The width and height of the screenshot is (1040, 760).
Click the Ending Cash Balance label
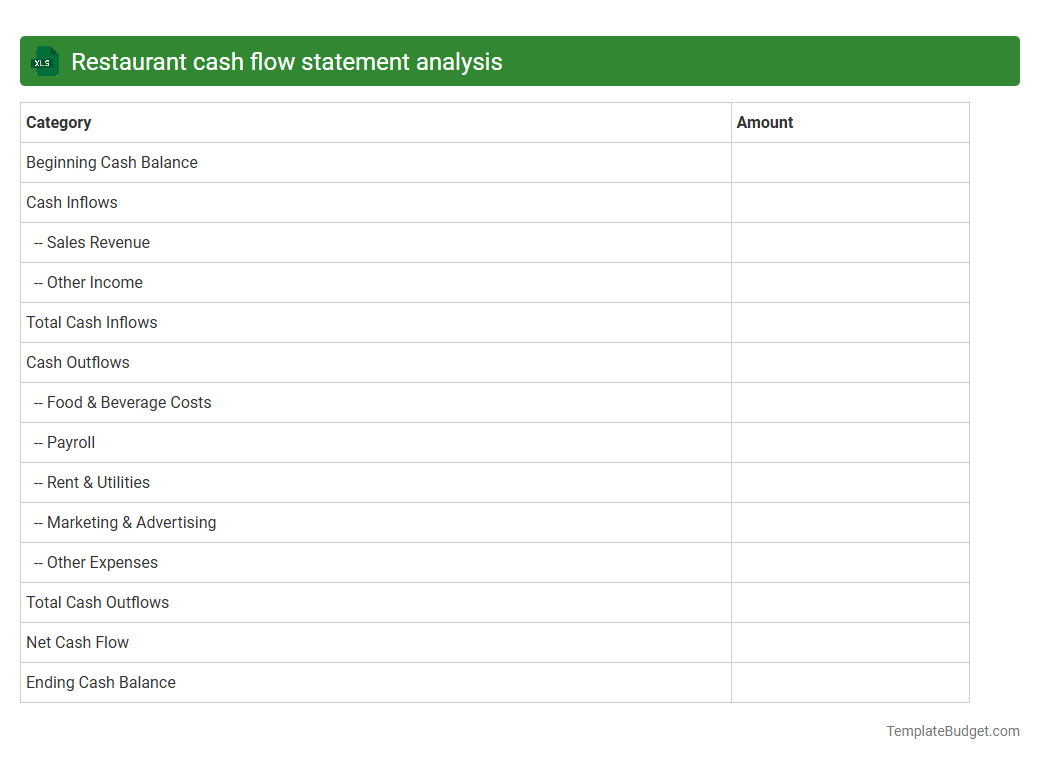tap(100, 682)
